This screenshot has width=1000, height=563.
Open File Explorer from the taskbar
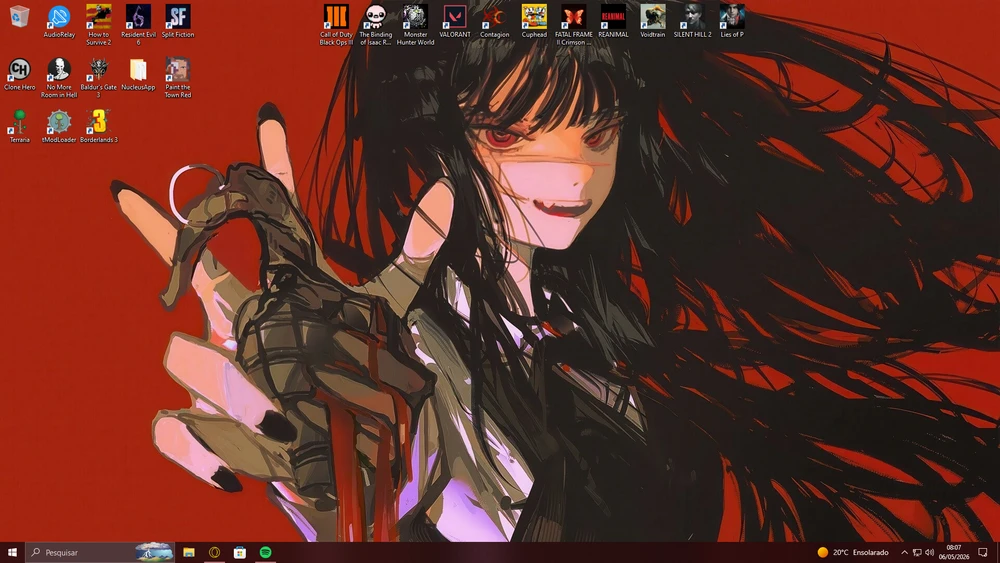click(189, 552)
